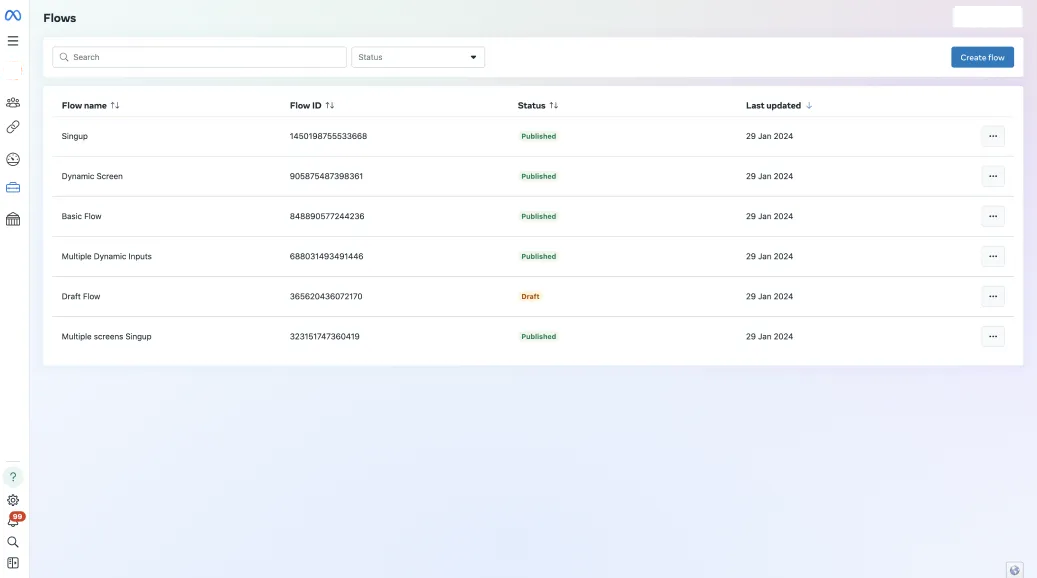View notifications bell with 99 badge

point(13,521)
